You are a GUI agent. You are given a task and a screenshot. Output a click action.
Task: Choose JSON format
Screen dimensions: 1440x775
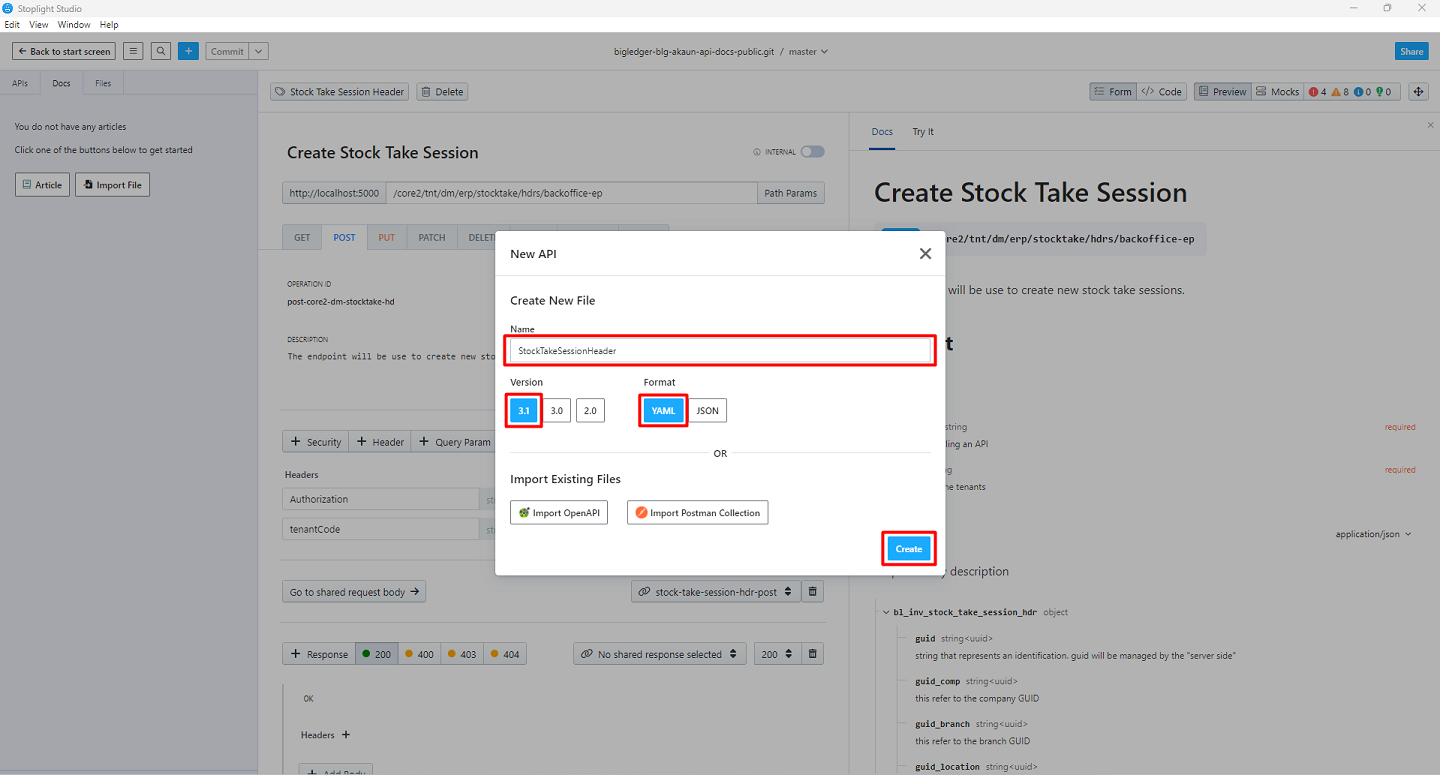(707, 411)
